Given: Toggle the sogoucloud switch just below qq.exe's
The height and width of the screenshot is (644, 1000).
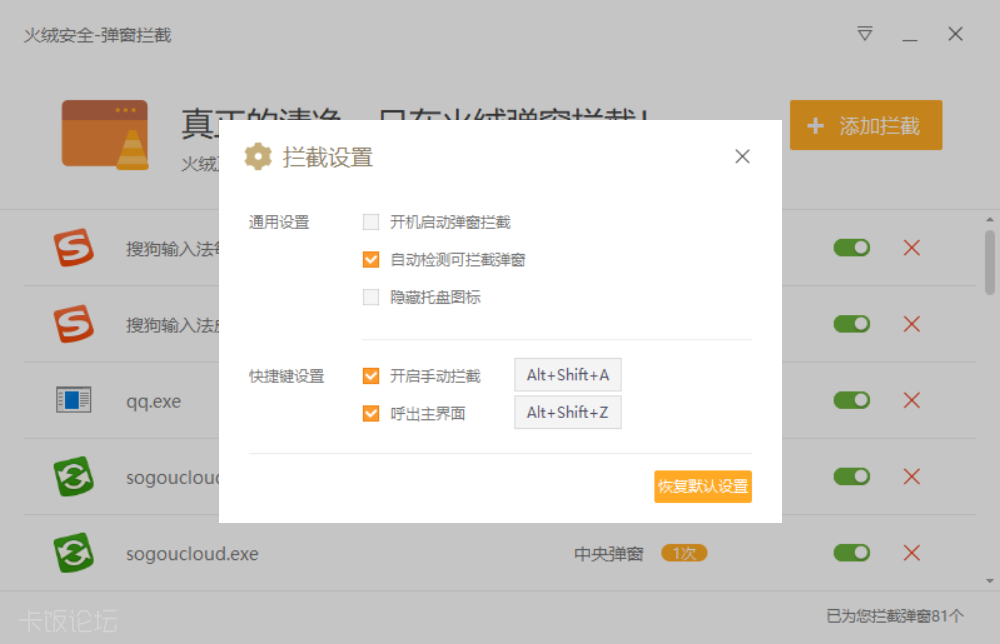Looking at the screenshot, I should point(851,476).
